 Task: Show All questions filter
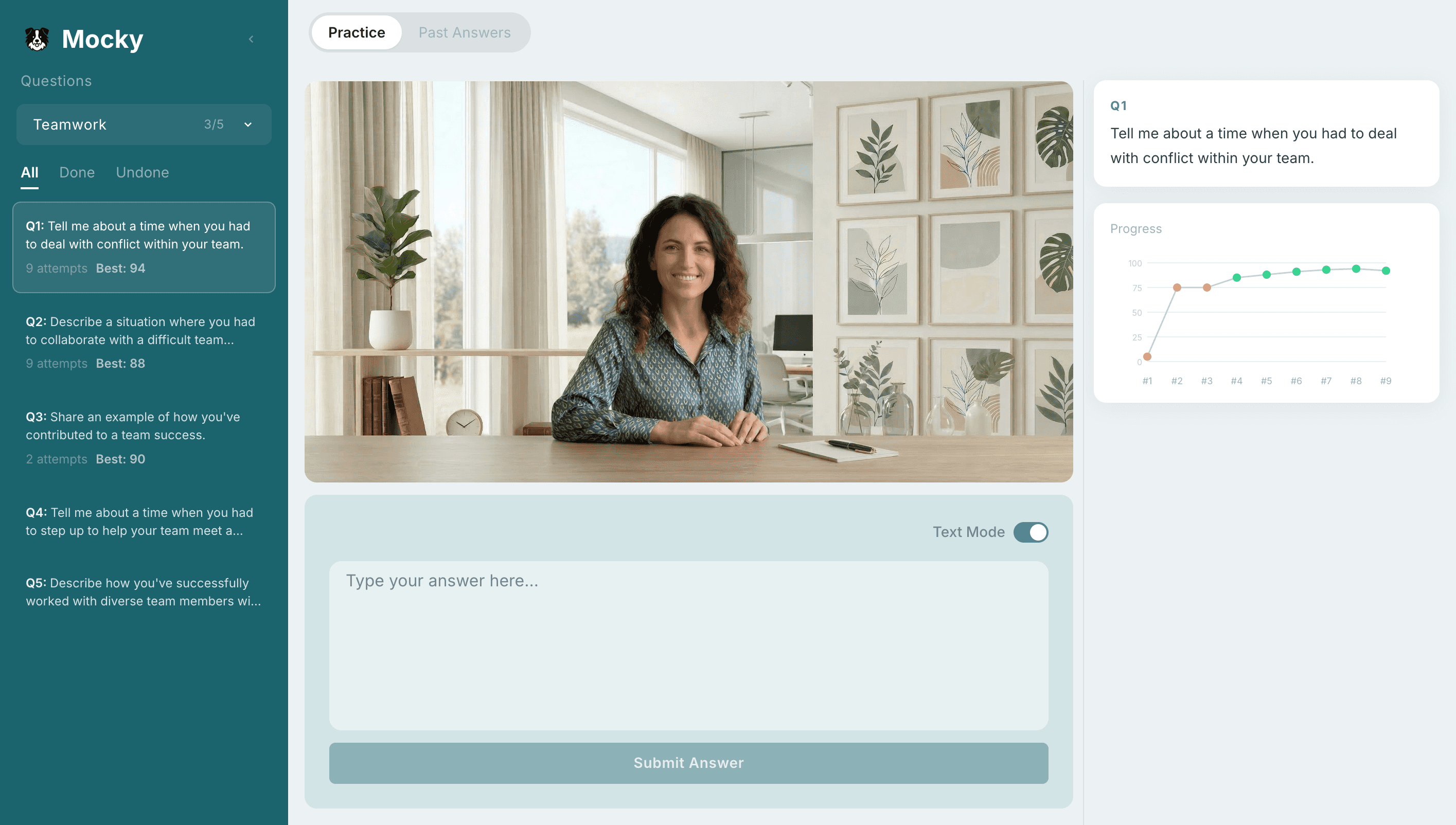click(29, 172)
